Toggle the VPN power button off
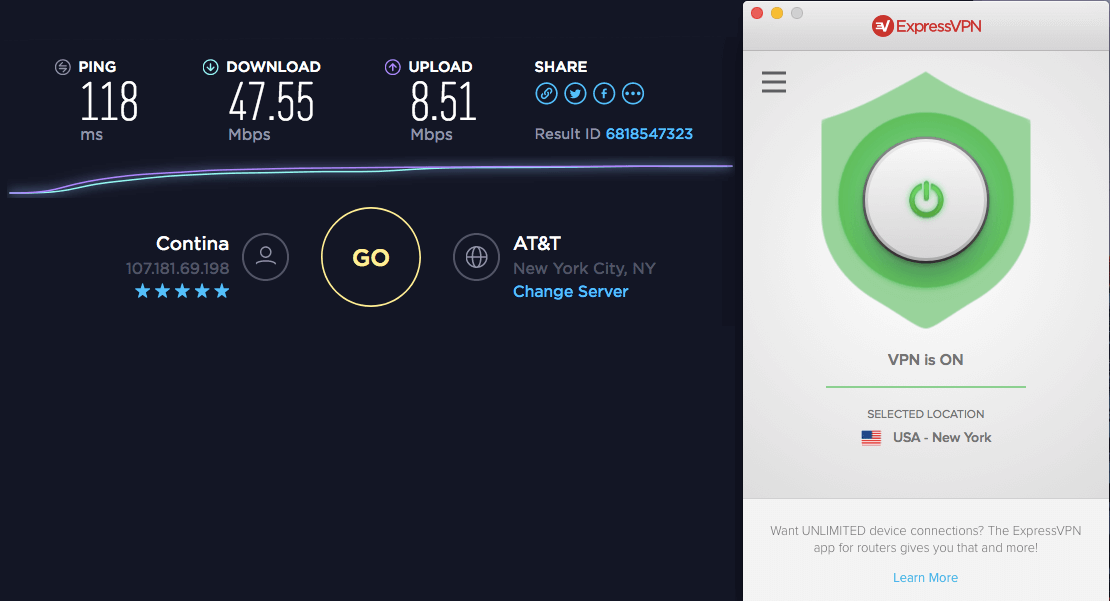This screenshot has height=601, width=1110. (926, 200)
